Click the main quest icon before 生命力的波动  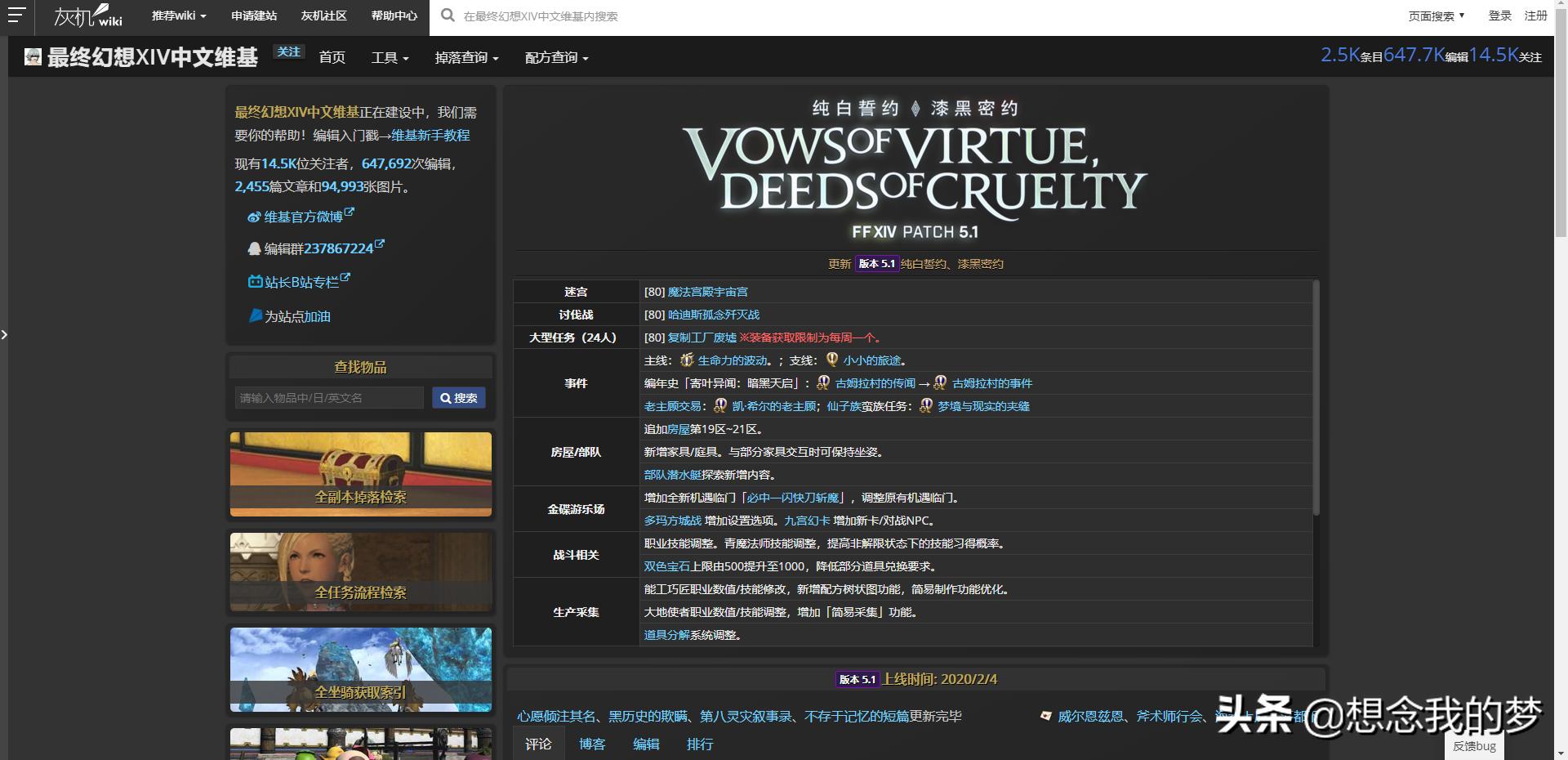(x=687, y=360)
